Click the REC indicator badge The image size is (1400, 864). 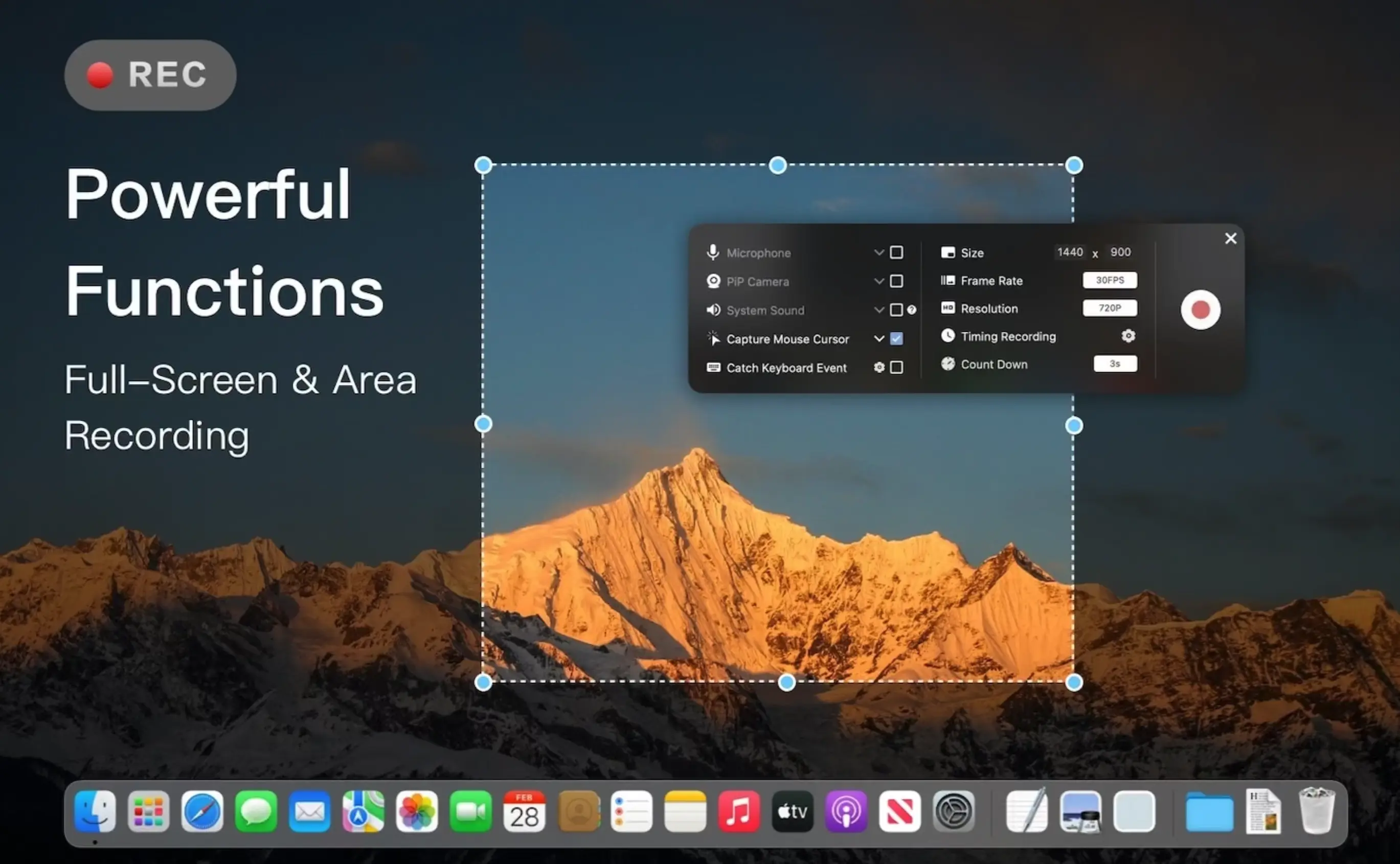[x=150, y=75]
